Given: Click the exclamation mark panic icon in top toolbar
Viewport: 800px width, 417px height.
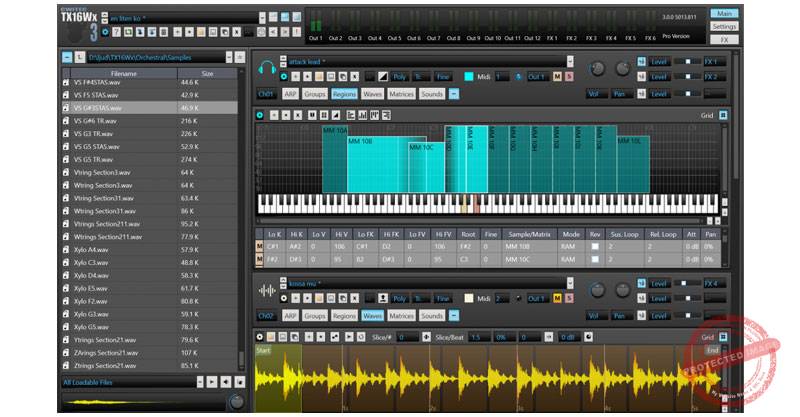Looking at the screenshot, I should coord(297,32).
